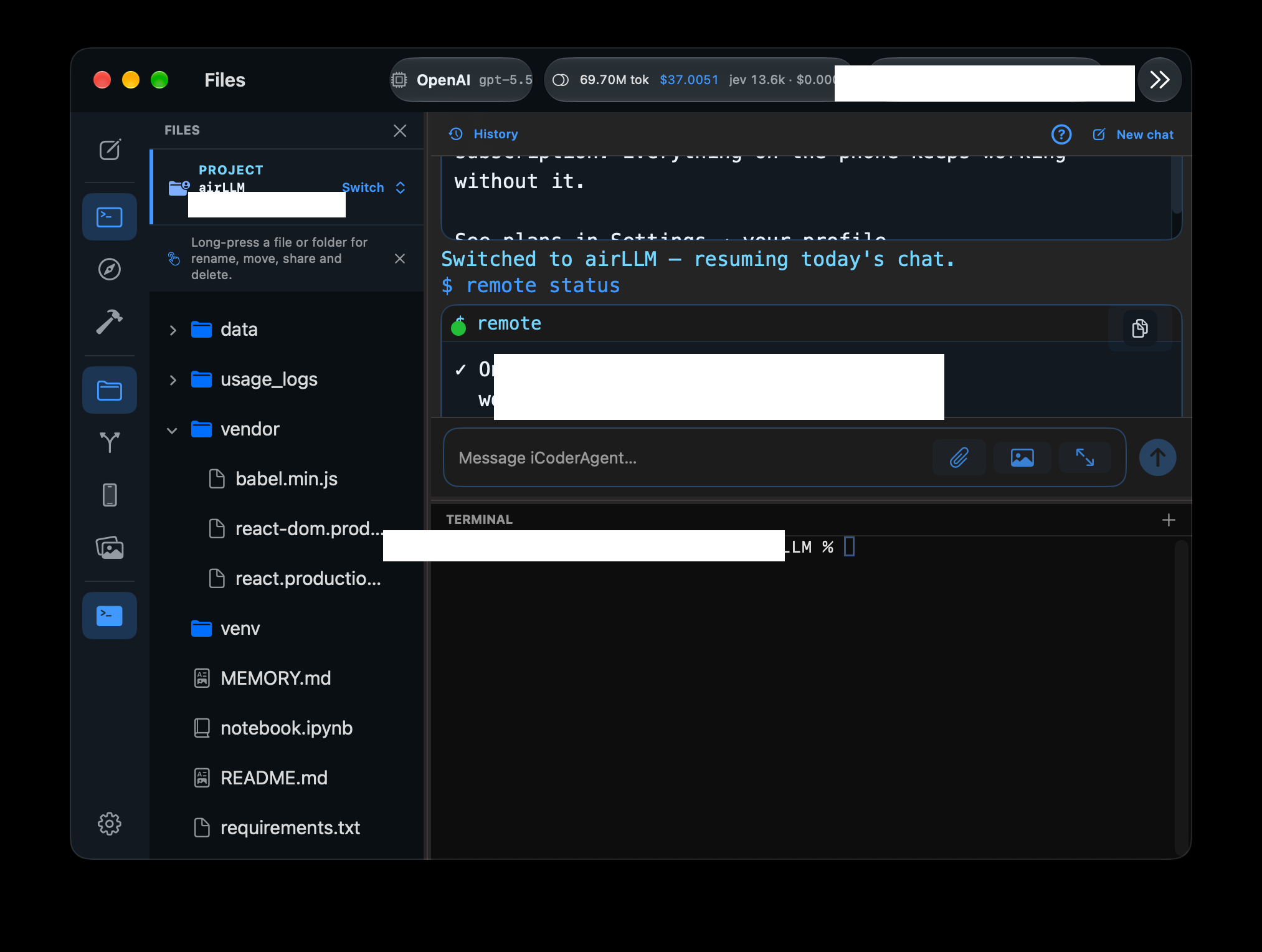
Task: Click the project folder icon beside airLLM
Action: coord(179,188)
